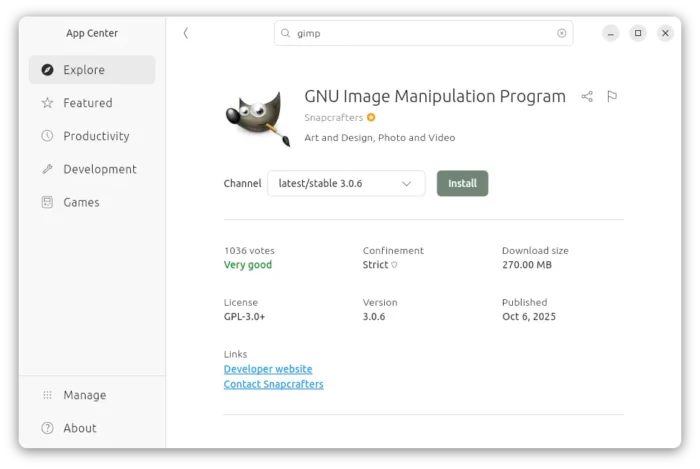Screen dimensions: 700x469
Task: Open the Manage page
Action: click(84, 395)
